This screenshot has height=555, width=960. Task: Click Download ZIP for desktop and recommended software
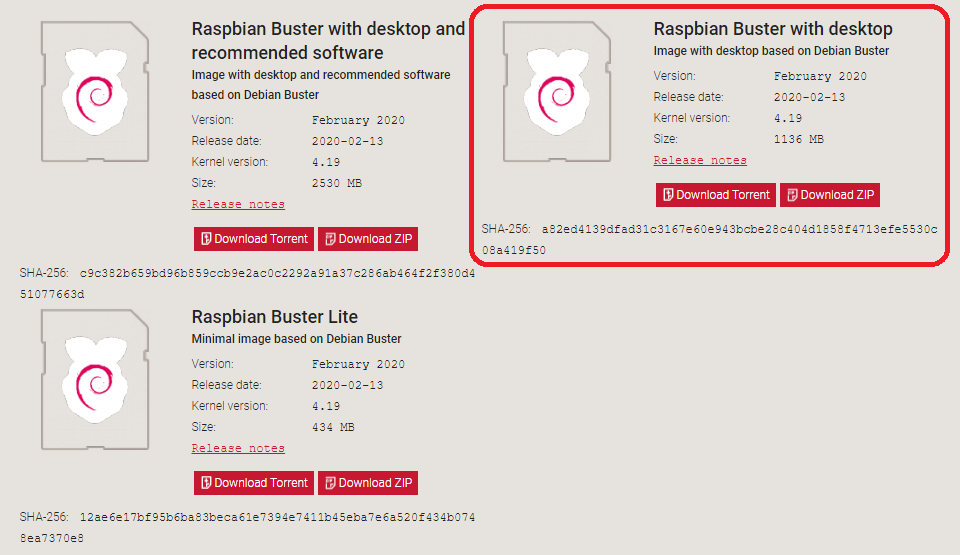click(x=368, y=239)
